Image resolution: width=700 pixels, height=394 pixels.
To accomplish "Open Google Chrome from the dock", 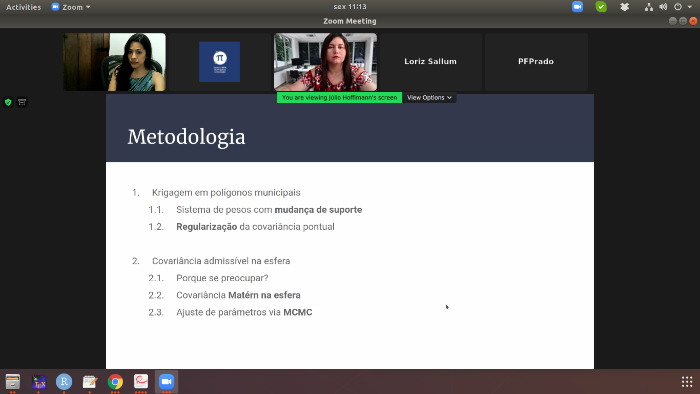I will click(x=115, y=382).
